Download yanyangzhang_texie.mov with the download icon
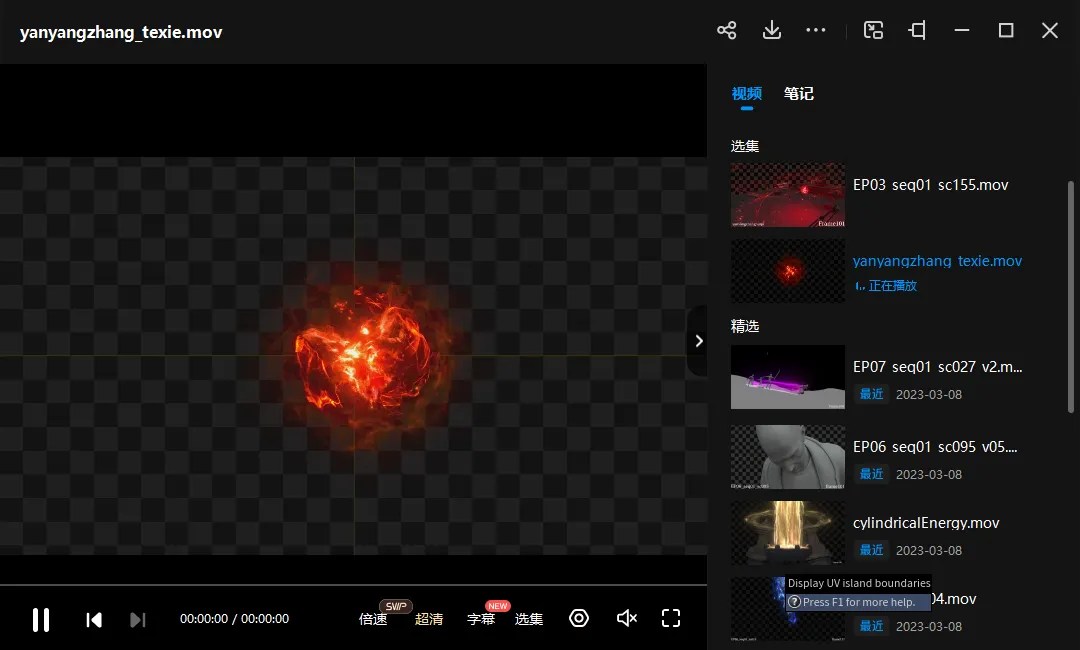The image size is (1080, 650). pyautogui.click(x=771, y=30)
